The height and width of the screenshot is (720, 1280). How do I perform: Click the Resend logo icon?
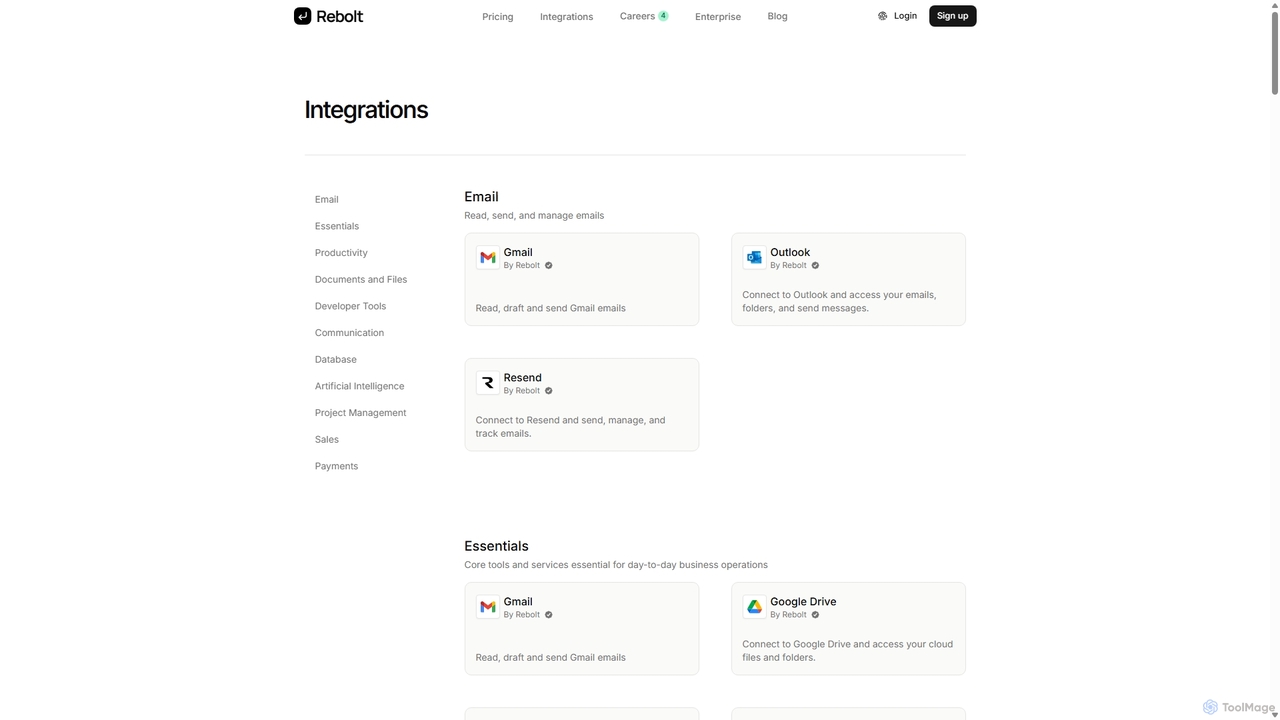pos(488,383)
